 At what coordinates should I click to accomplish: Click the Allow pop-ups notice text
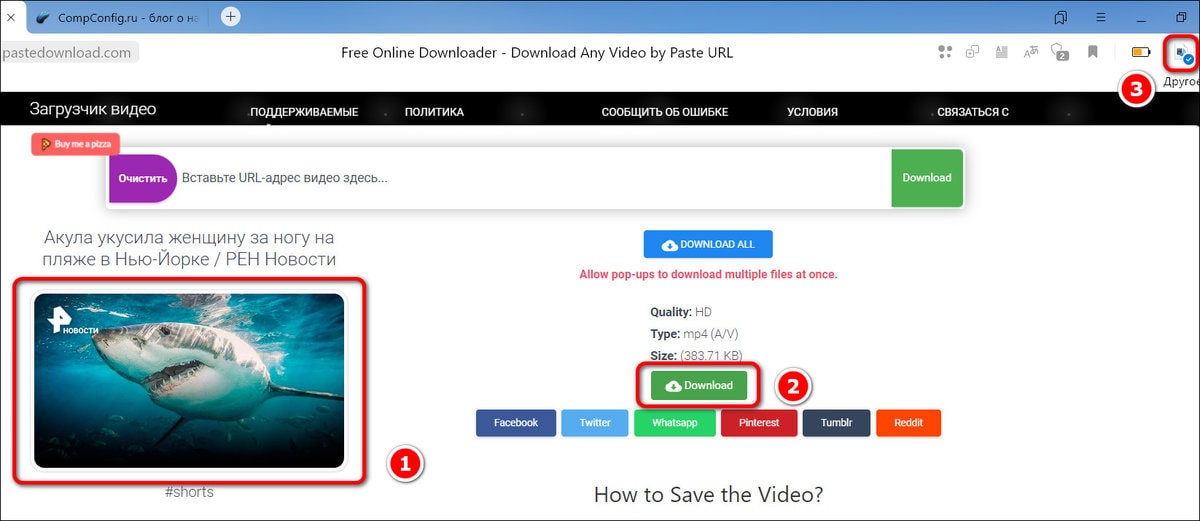pos(708,274)
